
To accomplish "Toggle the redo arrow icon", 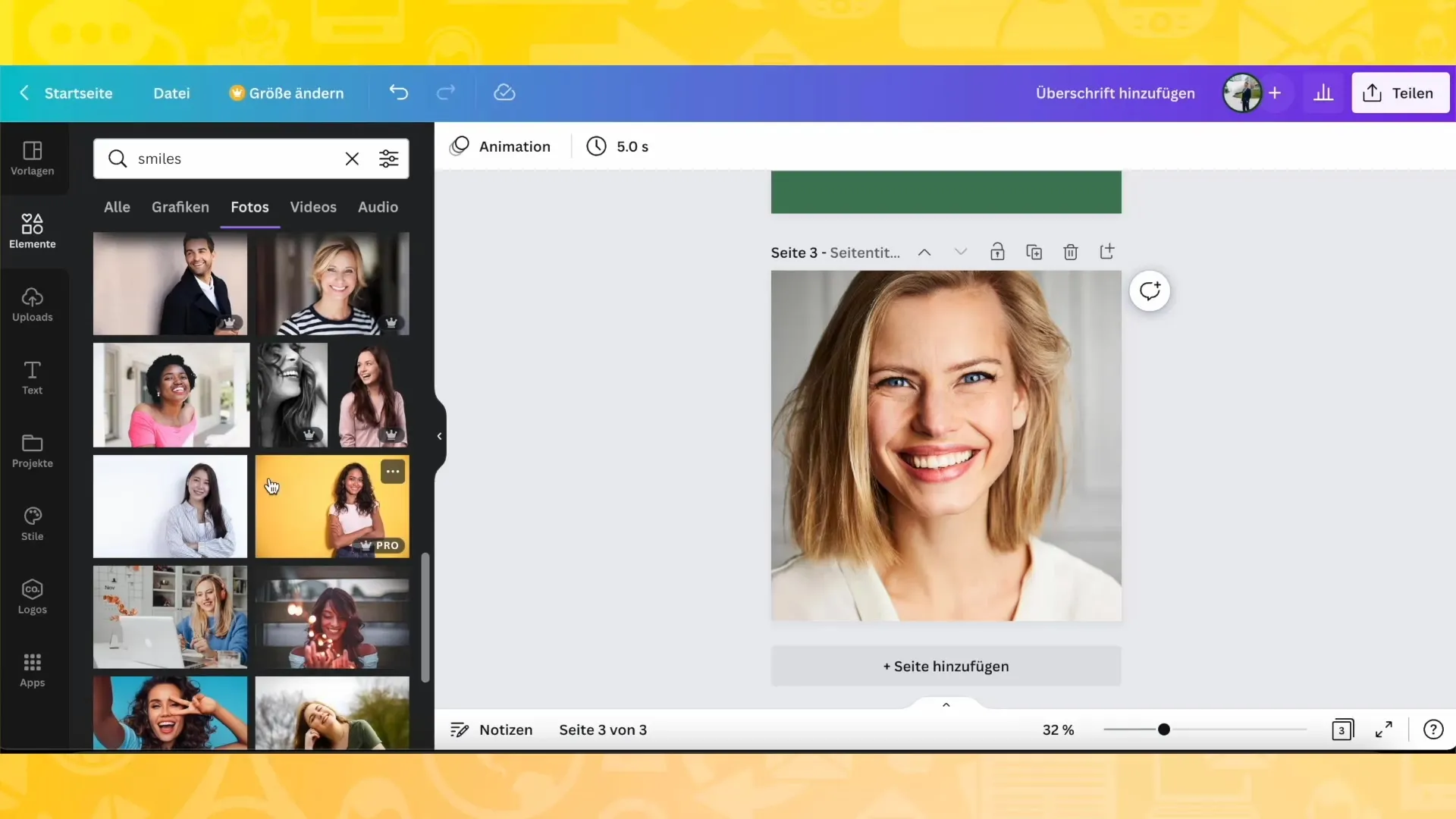I will point(447,92).
